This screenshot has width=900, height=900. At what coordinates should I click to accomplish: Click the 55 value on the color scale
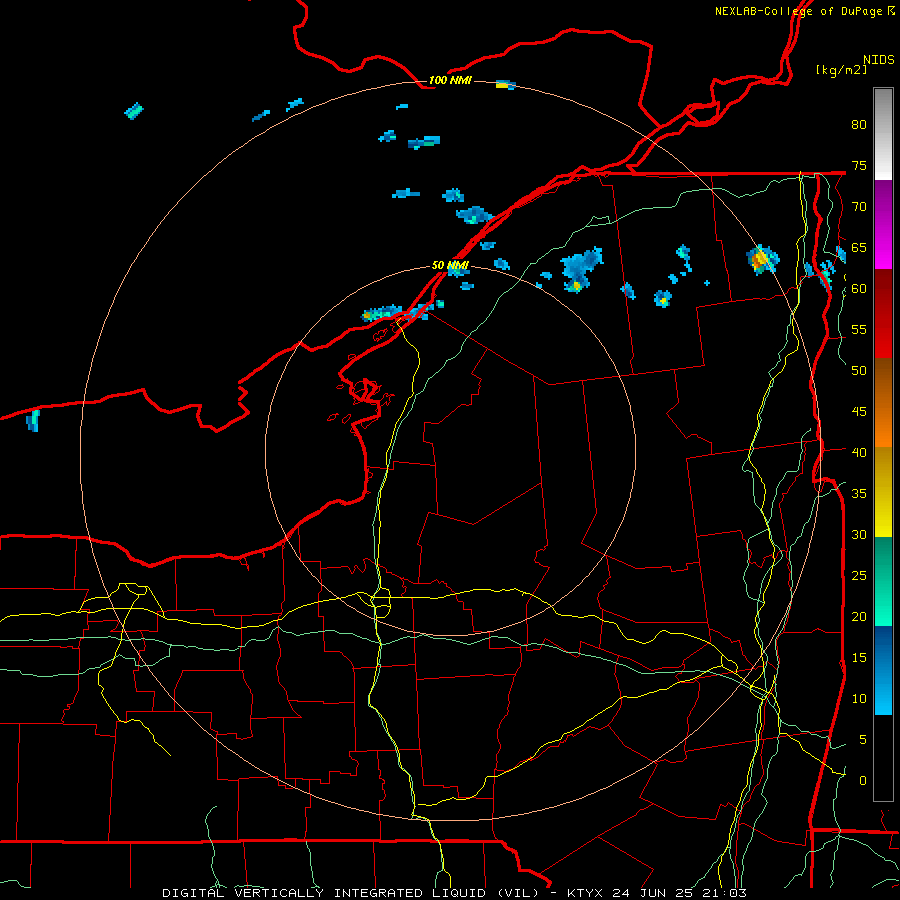coord(859,329)
